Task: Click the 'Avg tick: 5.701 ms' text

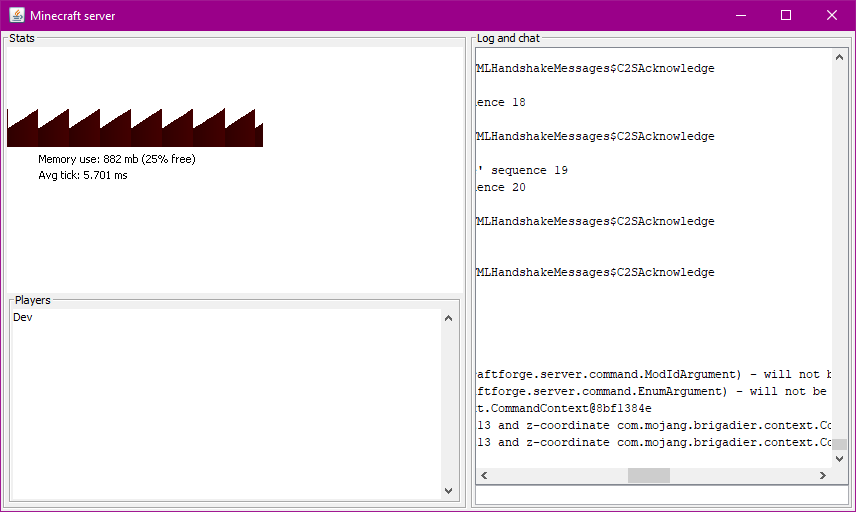Action: point(83,175)
